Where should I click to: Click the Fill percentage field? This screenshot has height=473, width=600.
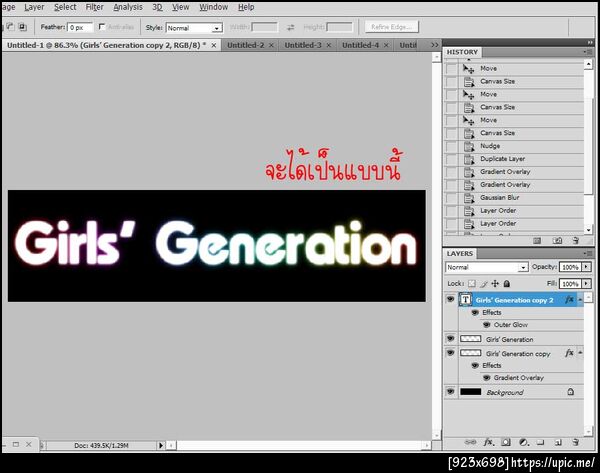coord(570,284)
